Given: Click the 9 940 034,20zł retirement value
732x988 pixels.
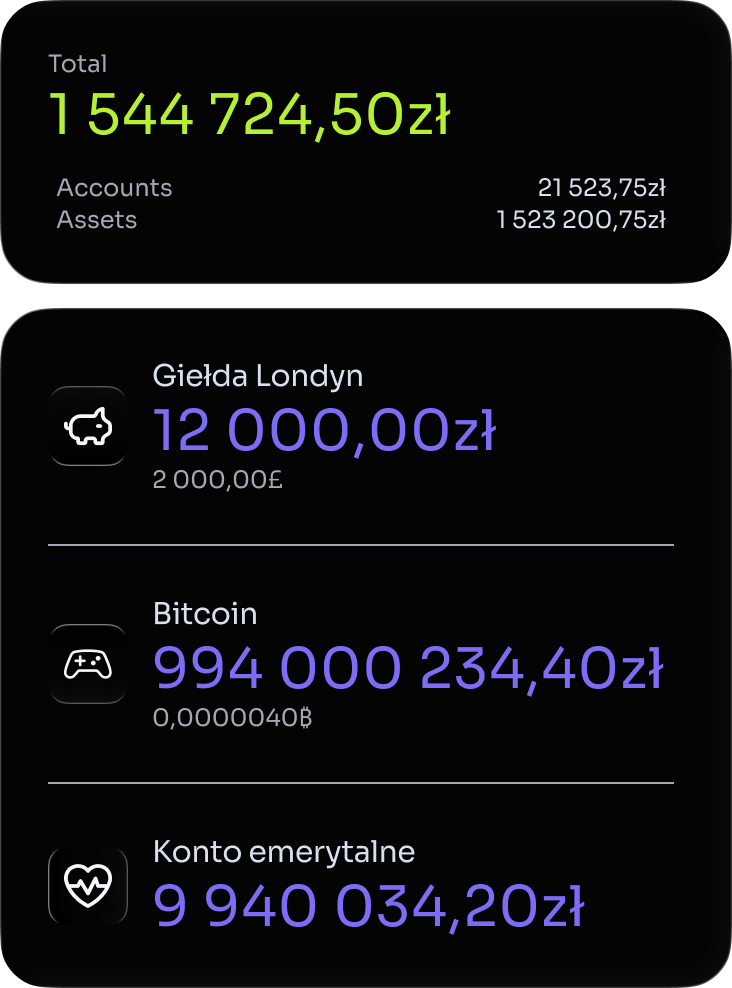Looking at the screenshot, I should 368,906.
